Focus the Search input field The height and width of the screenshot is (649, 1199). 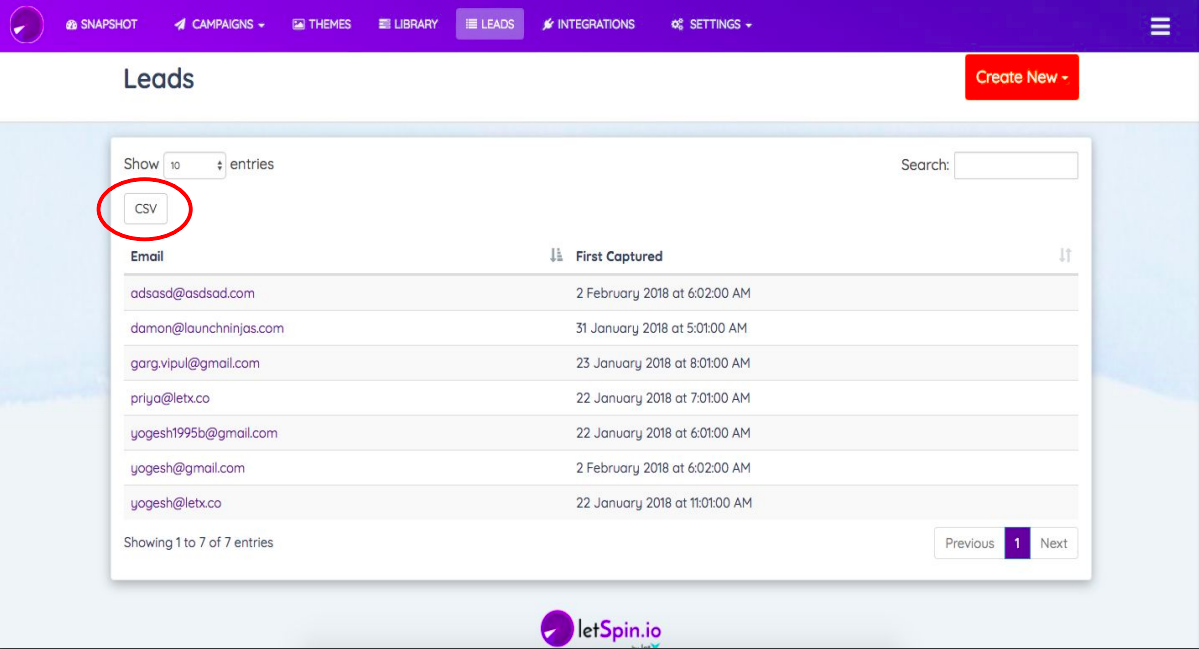tap(1015, 165)
